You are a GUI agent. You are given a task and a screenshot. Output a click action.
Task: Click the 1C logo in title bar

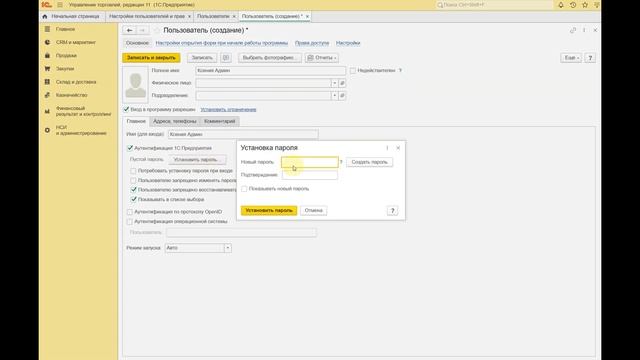click(47, 5)
